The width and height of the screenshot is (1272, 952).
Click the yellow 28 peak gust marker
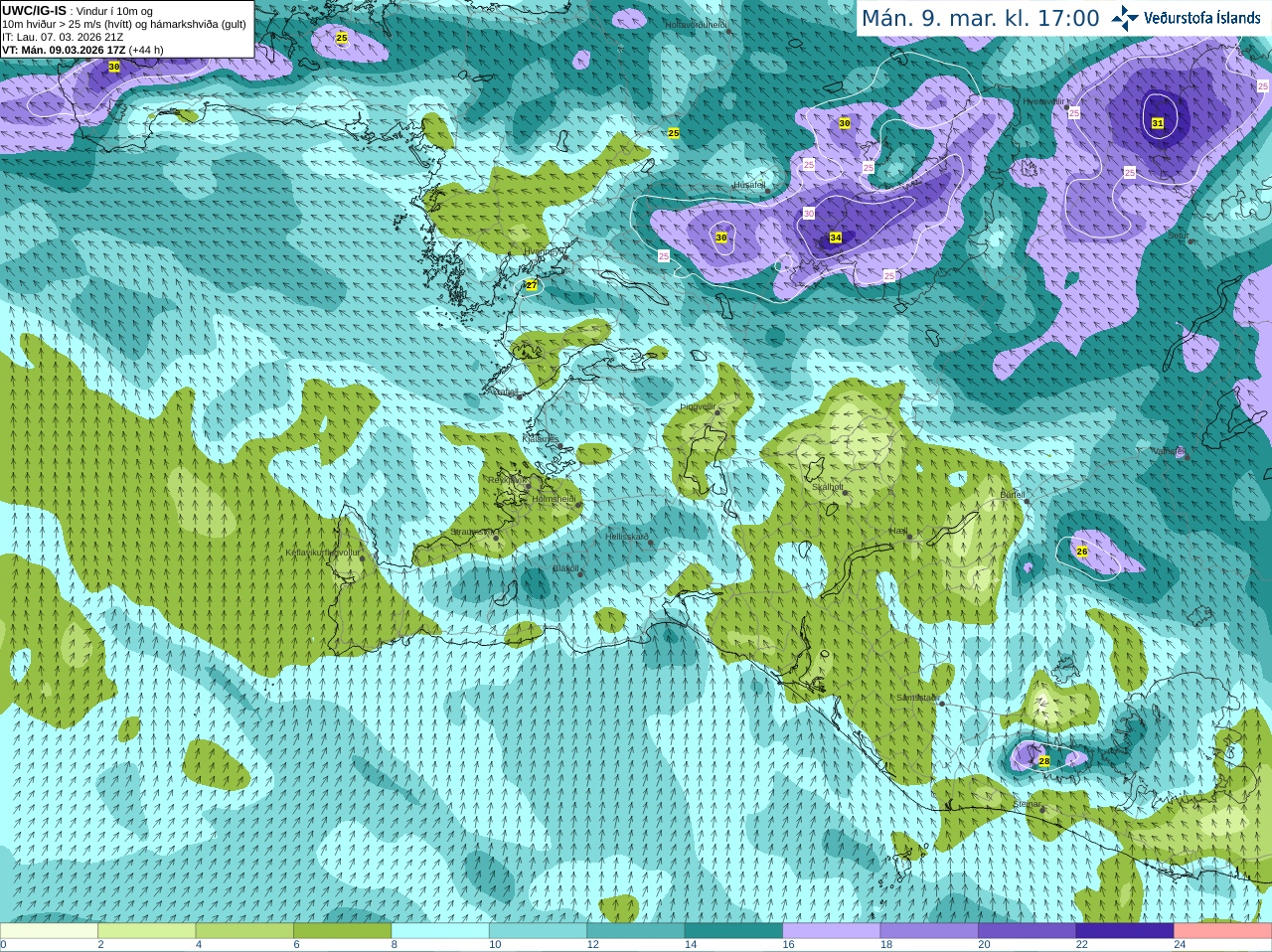click(x=1044, y=761)
